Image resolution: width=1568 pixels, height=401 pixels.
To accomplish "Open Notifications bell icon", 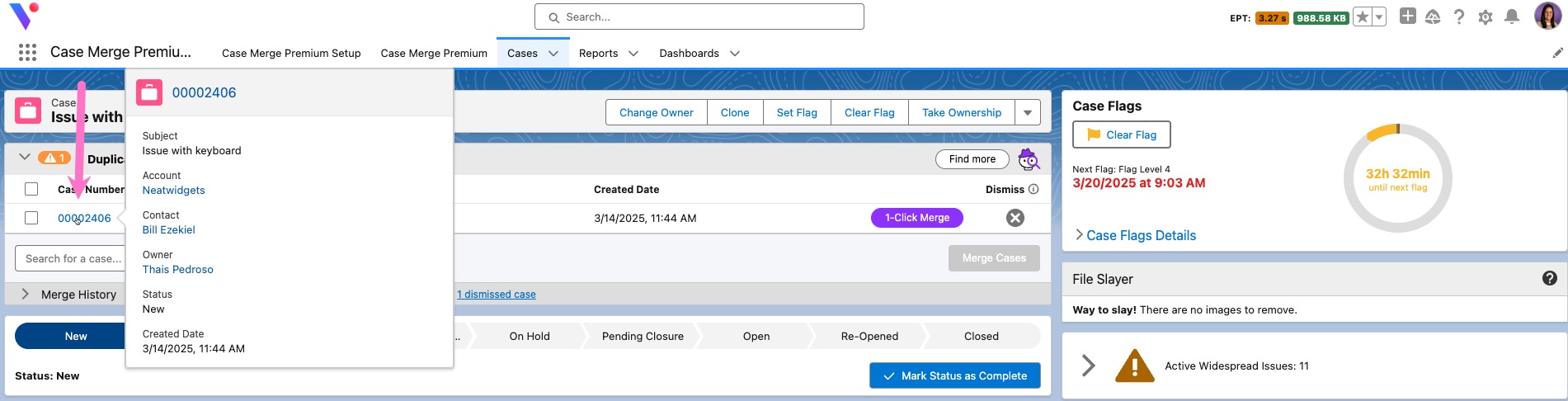I will (x=1512, y=17).
